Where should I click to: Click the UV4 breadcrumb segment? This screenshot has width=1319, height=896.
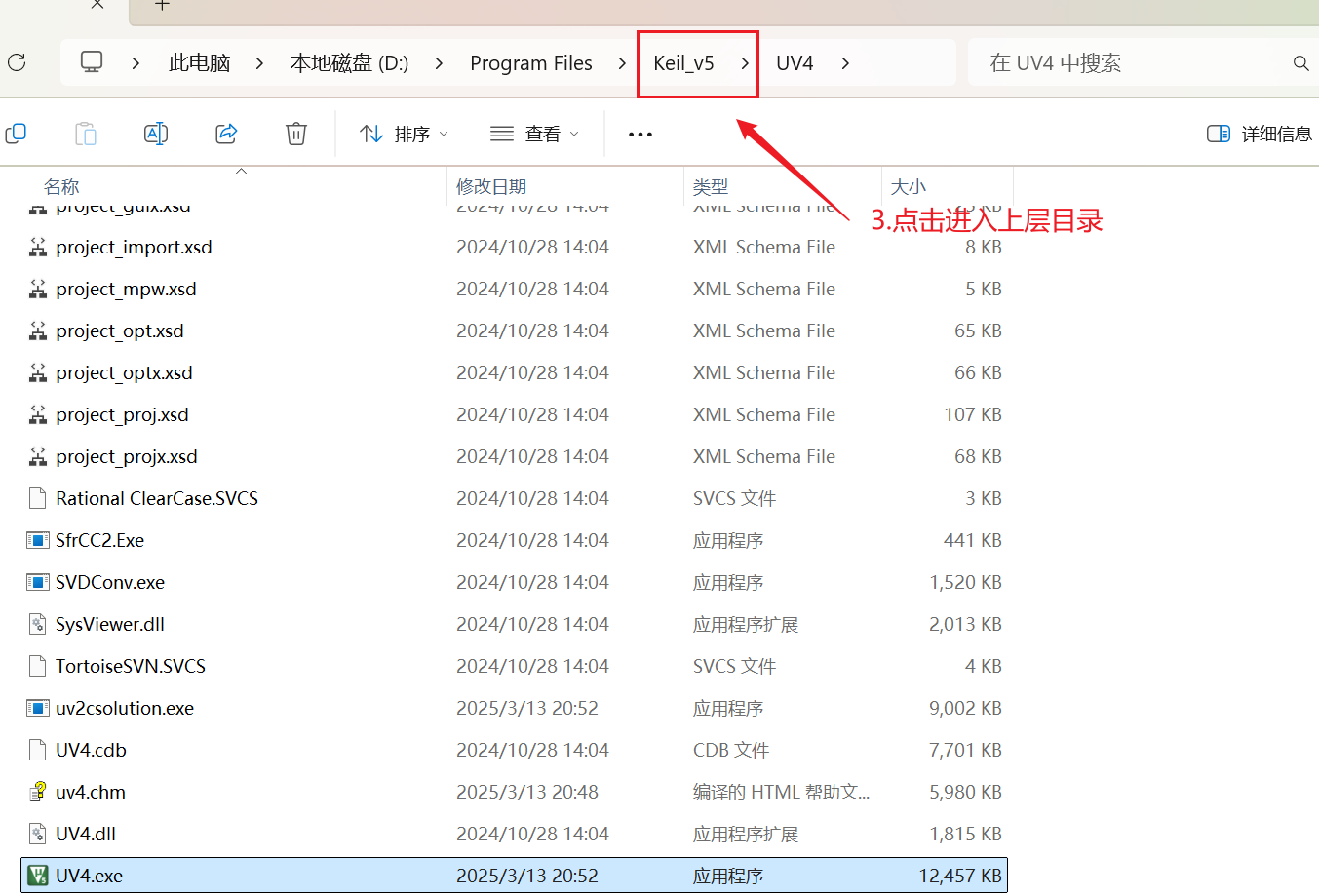(x=795, y=63)
